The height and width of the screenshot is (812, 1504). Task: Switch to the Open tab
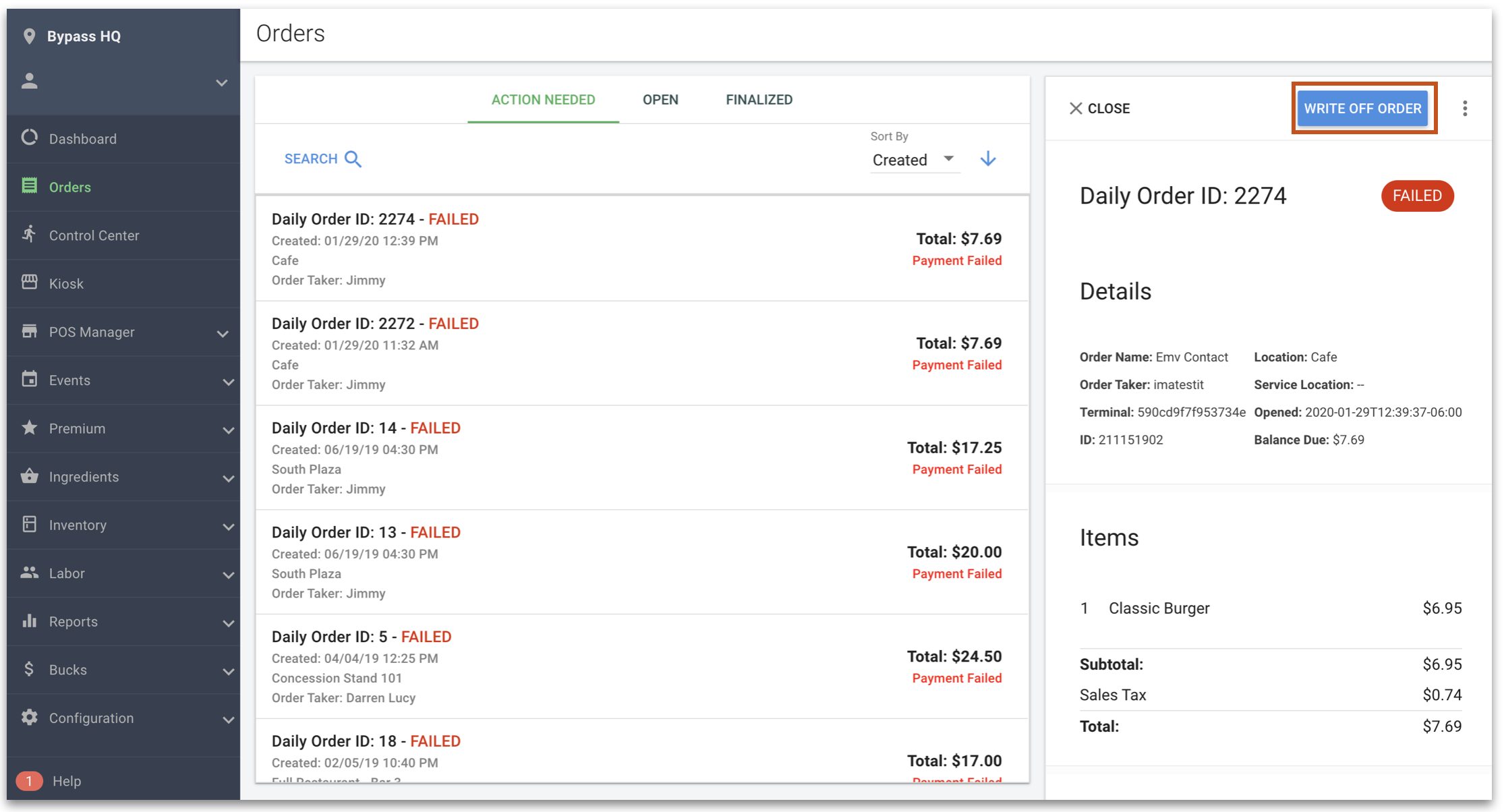pyautogui.click(x=660, y=100)
